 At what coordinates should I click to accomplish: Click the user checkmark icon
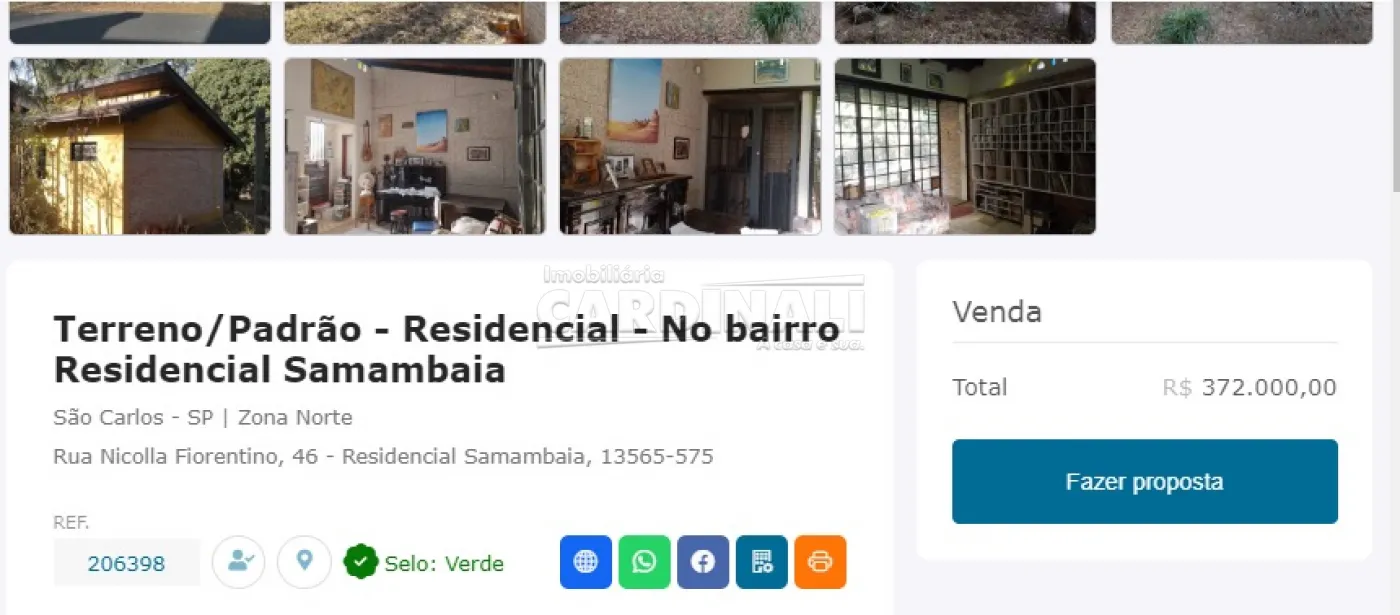coord(239,562)
